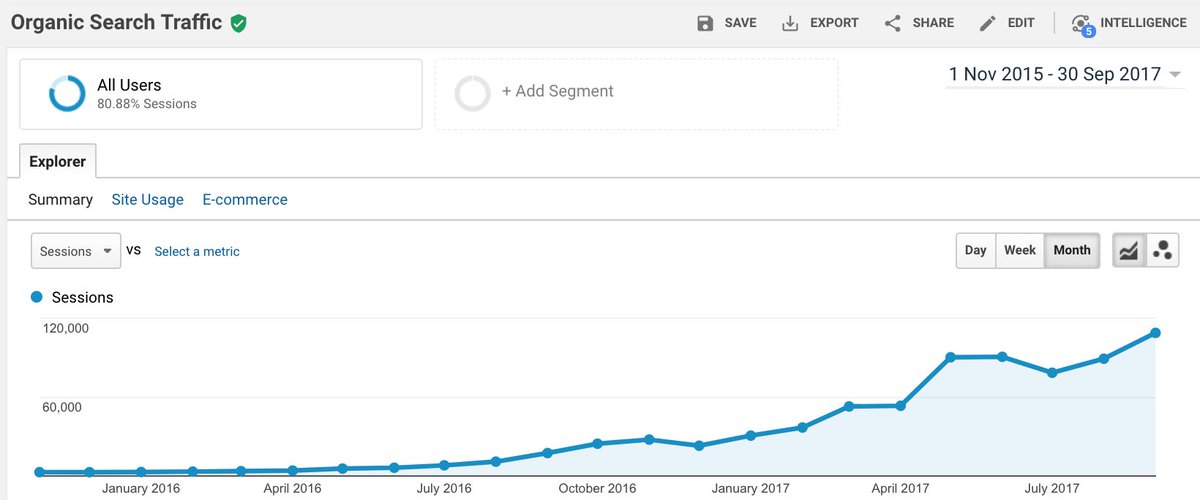The height and width of the screenshot is (500, 1200).
Task: Click the Sessions legend blue dot
Action: pos(37,297)
